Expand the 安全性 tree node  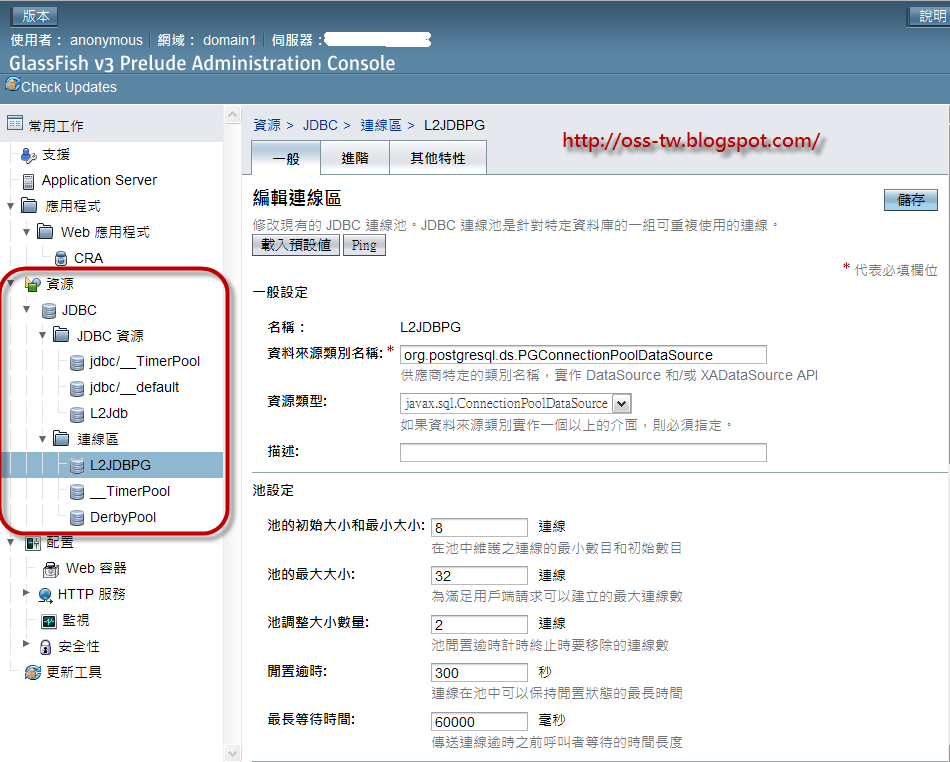[26, 644]
